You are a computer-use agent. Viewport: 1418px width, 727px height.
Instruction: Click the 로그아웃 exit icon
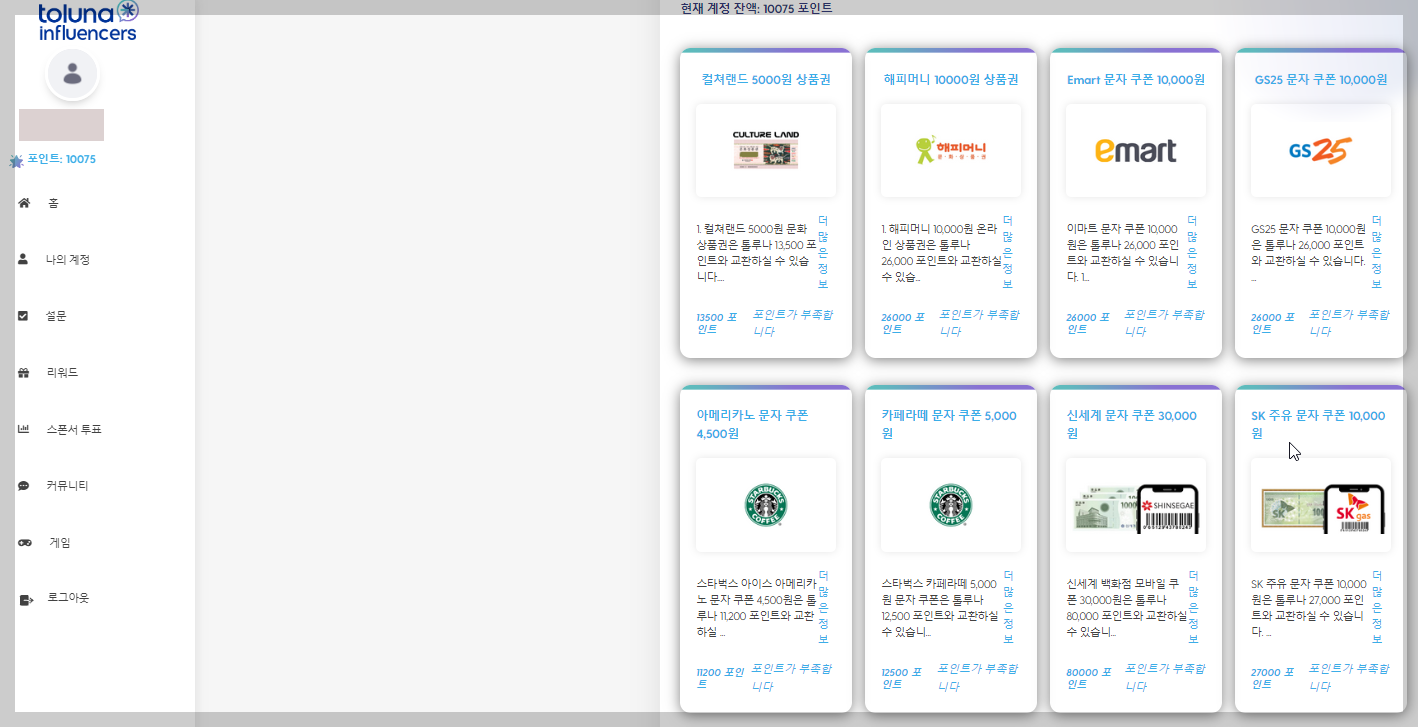click(26, 600)
